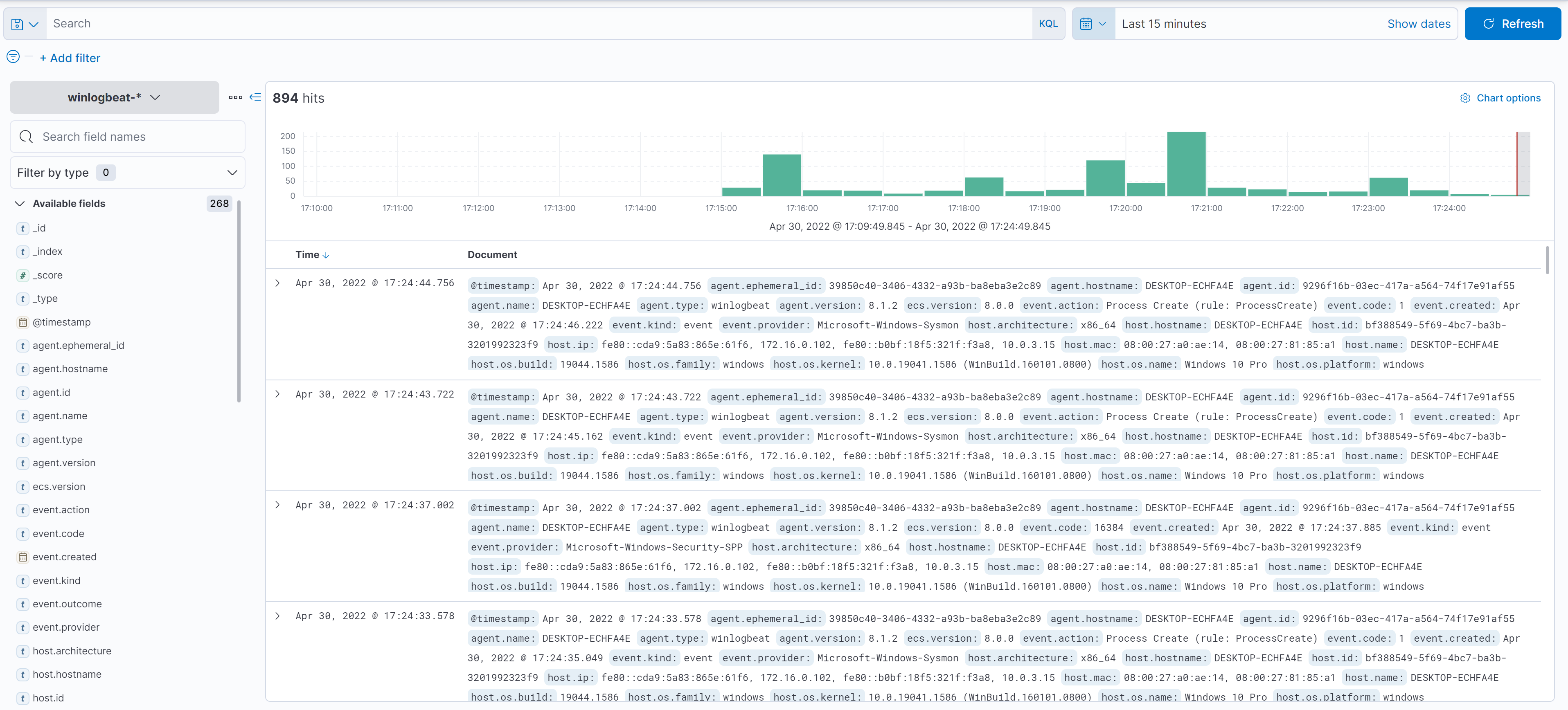Screen dimensions: 1568x710
Task: Open the winlogbeat-* index pattern dropdown
Action: point(114,97)
